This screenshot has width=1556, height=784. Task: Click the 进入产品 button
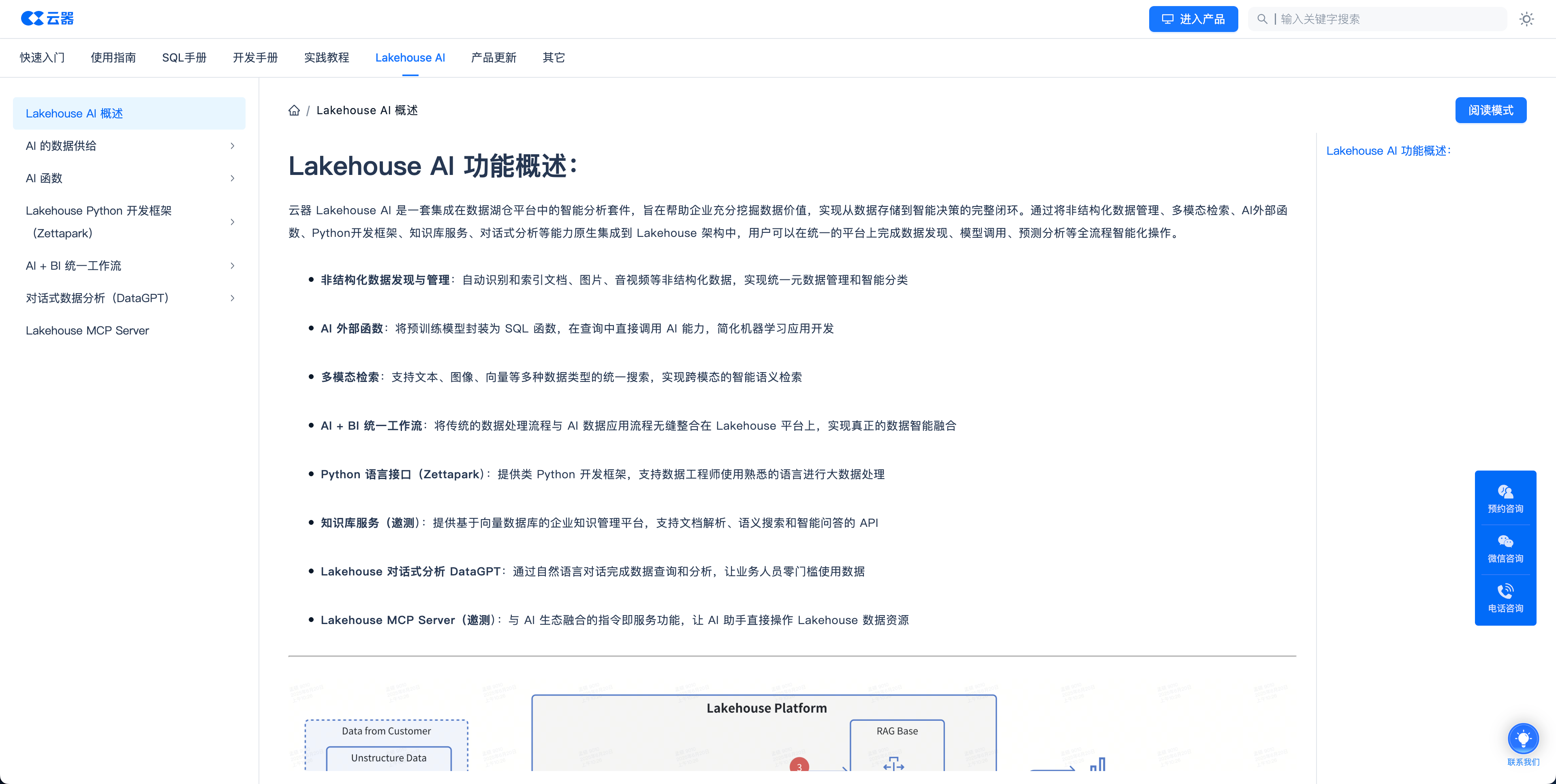(1193, 19)
